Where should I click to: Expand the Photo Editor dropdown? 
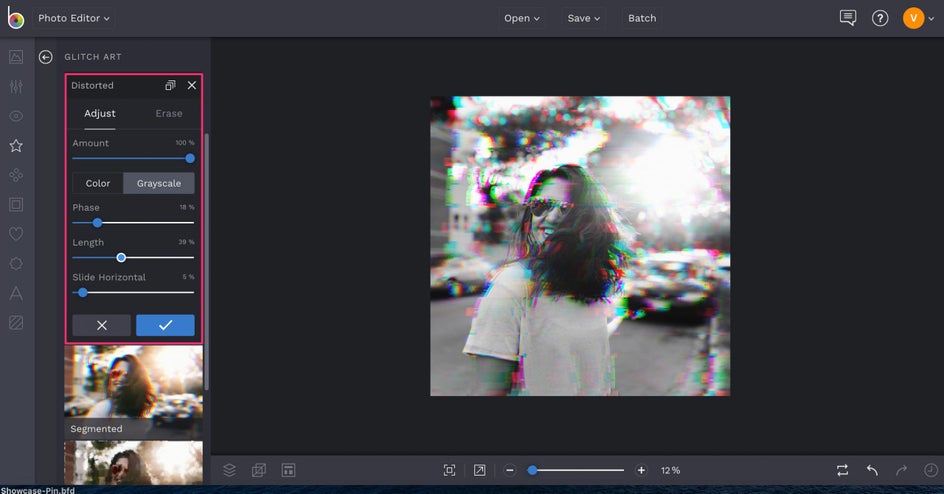(75, 18)
